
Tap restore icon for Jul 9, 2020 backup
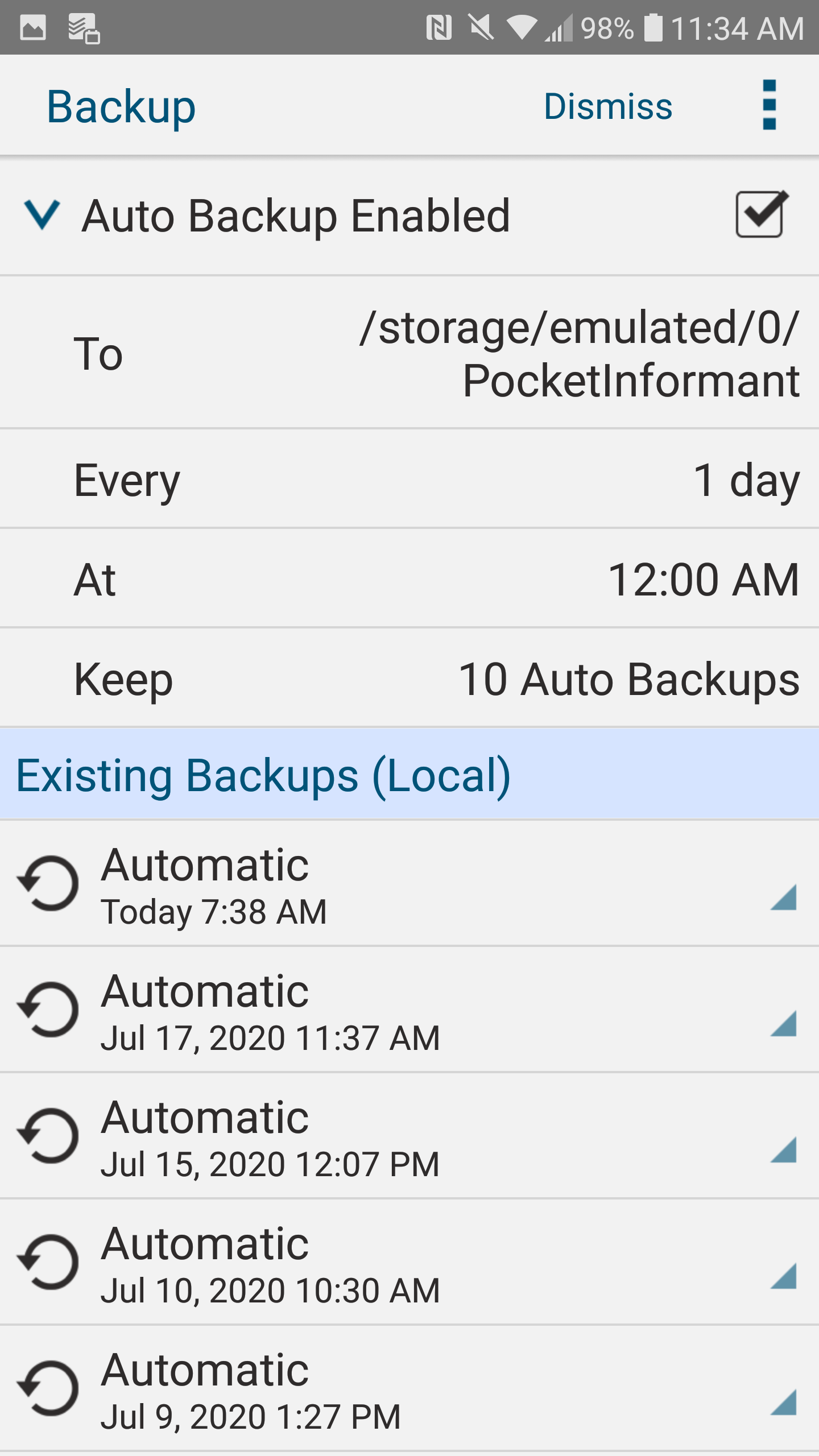(49, 1388)
